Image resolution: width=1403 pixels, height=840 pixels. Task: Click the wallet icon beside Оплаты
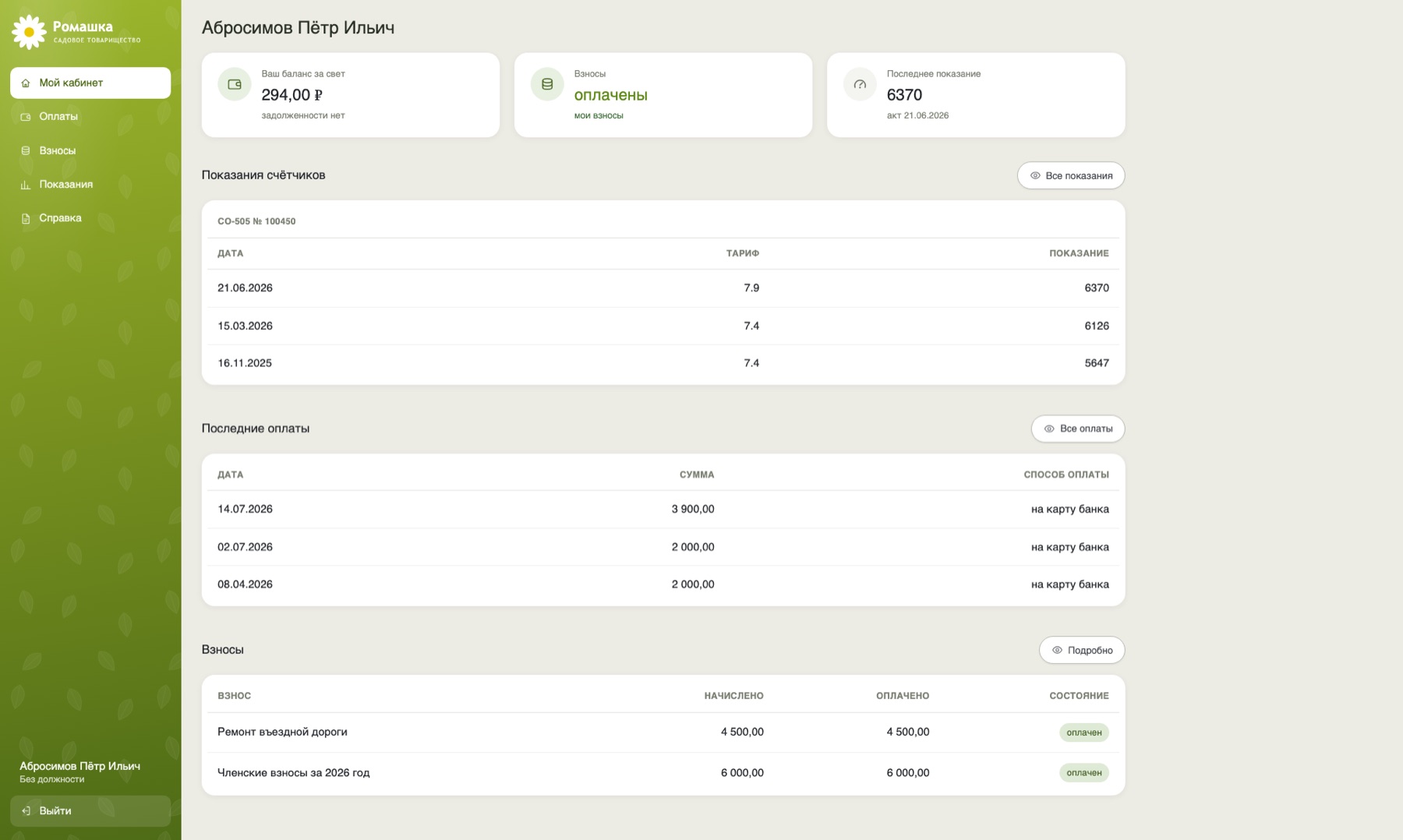point(26,117)
